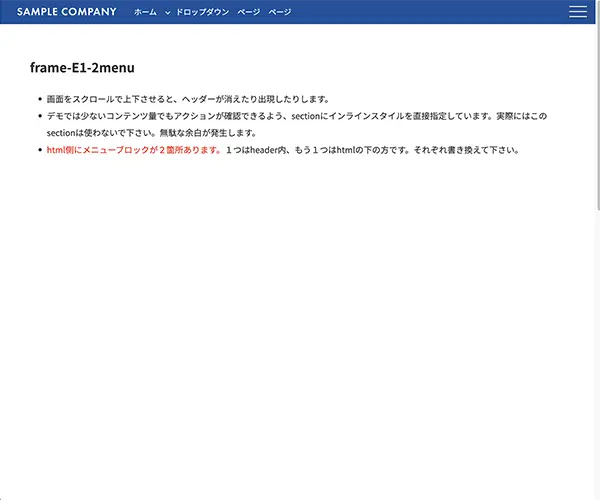600x500 pixels.
Task: Click the bullet dot of the first list item
Action: click(39, 99)
